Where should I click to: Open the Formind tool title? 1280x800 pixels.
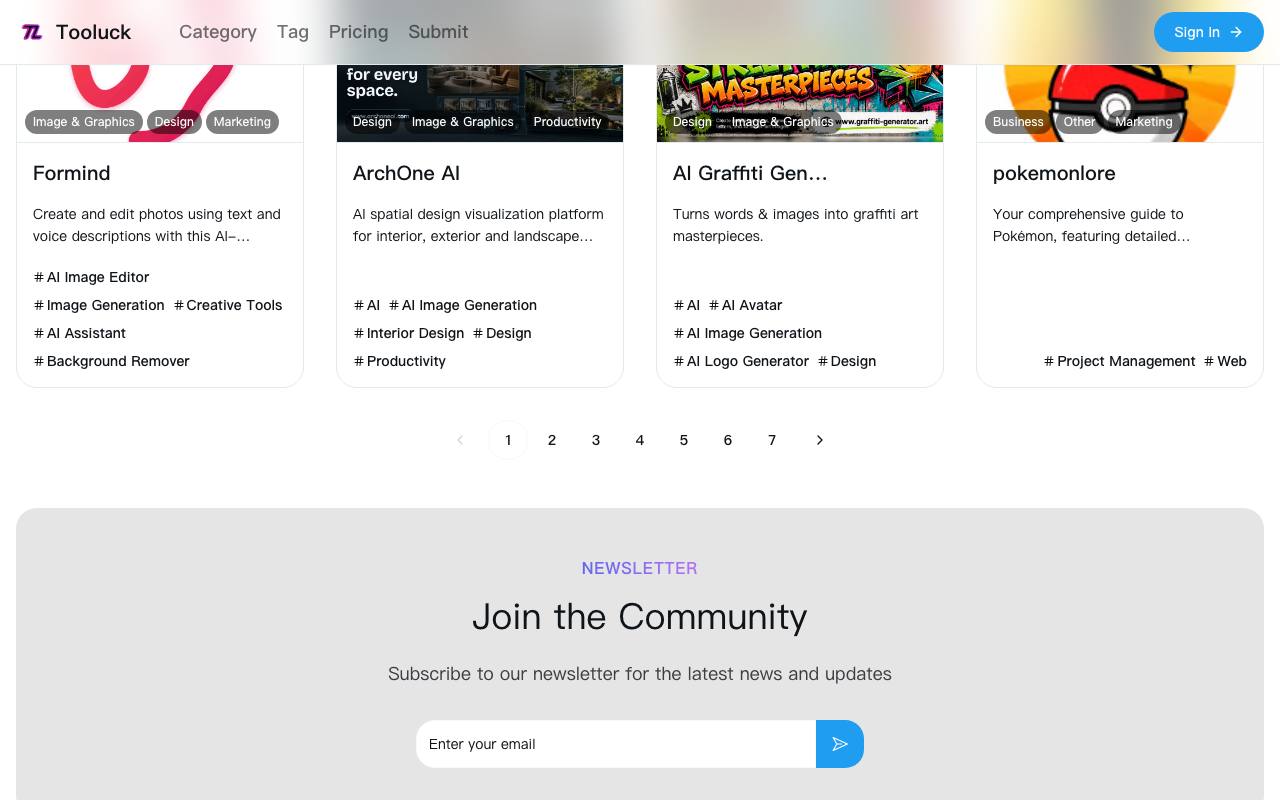(x=72, y=173)
